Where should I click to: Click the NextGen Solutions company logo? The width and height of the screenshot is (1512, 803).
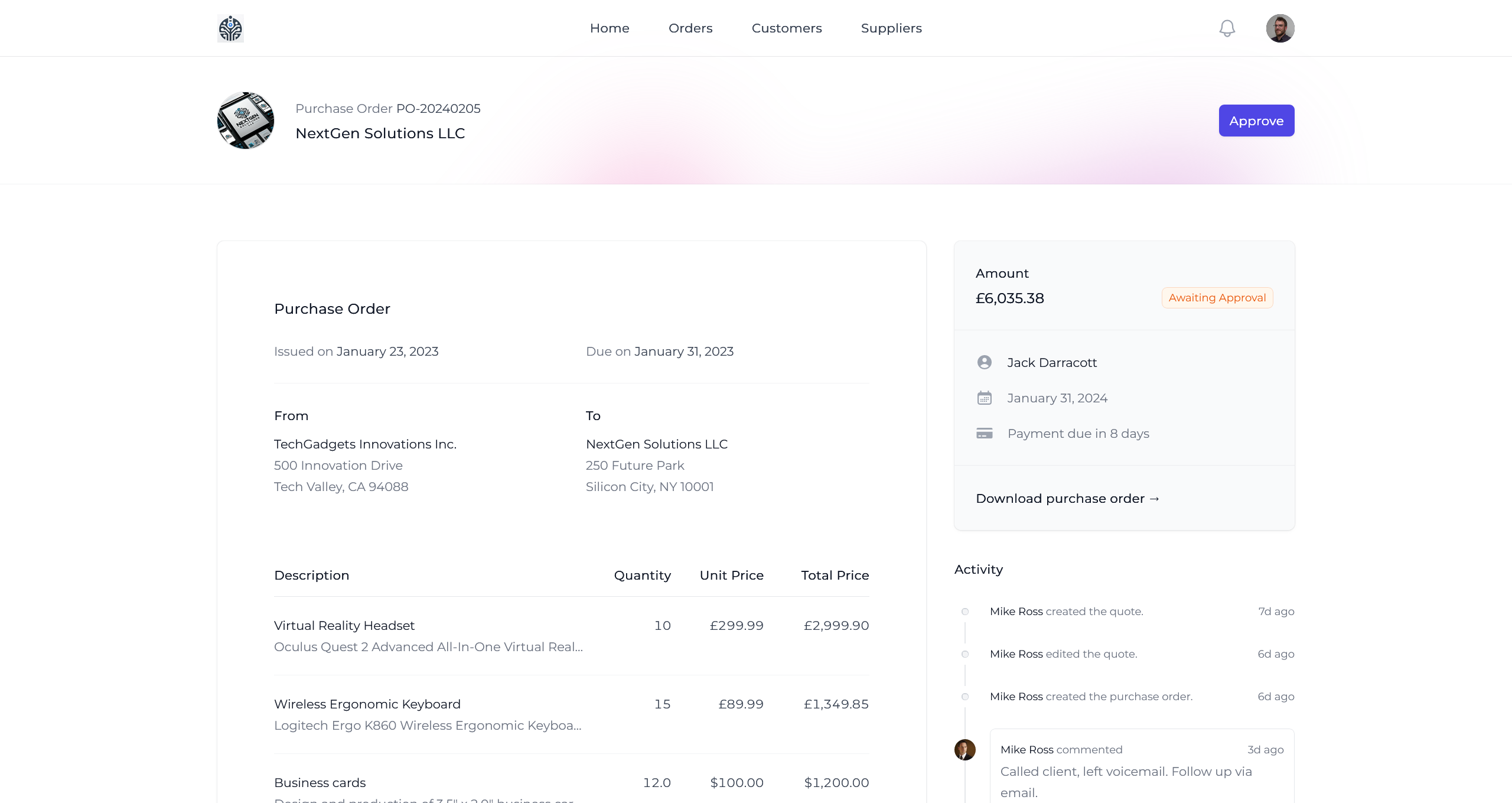246,121
